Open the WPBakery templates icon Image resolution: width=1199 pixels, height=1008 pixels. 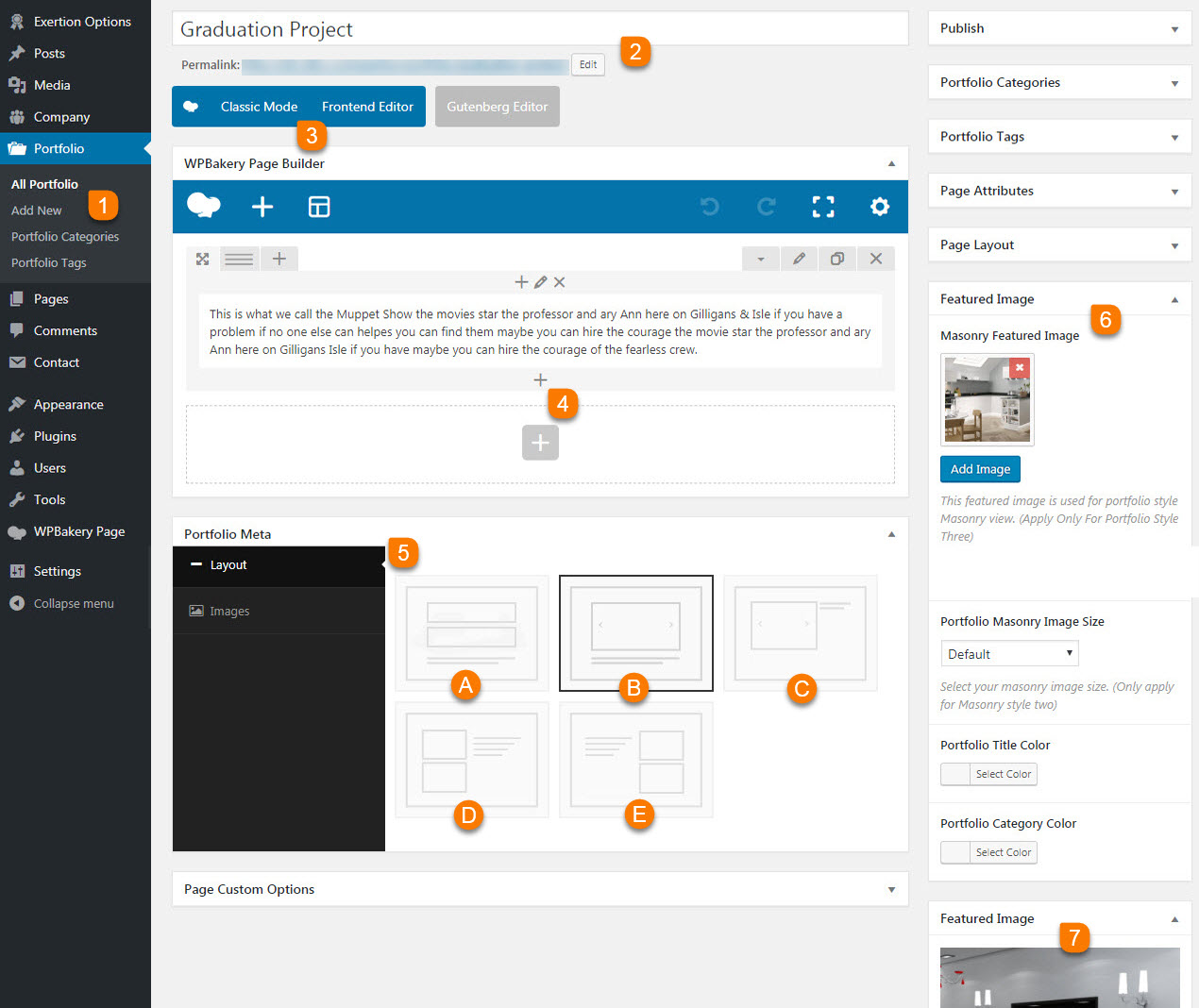[319, 207]
